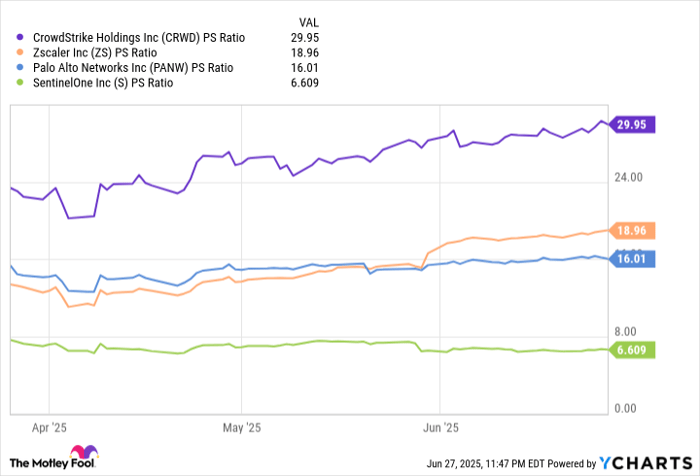Click The Motley Fool jester cap logo

[x=85, y=453]
